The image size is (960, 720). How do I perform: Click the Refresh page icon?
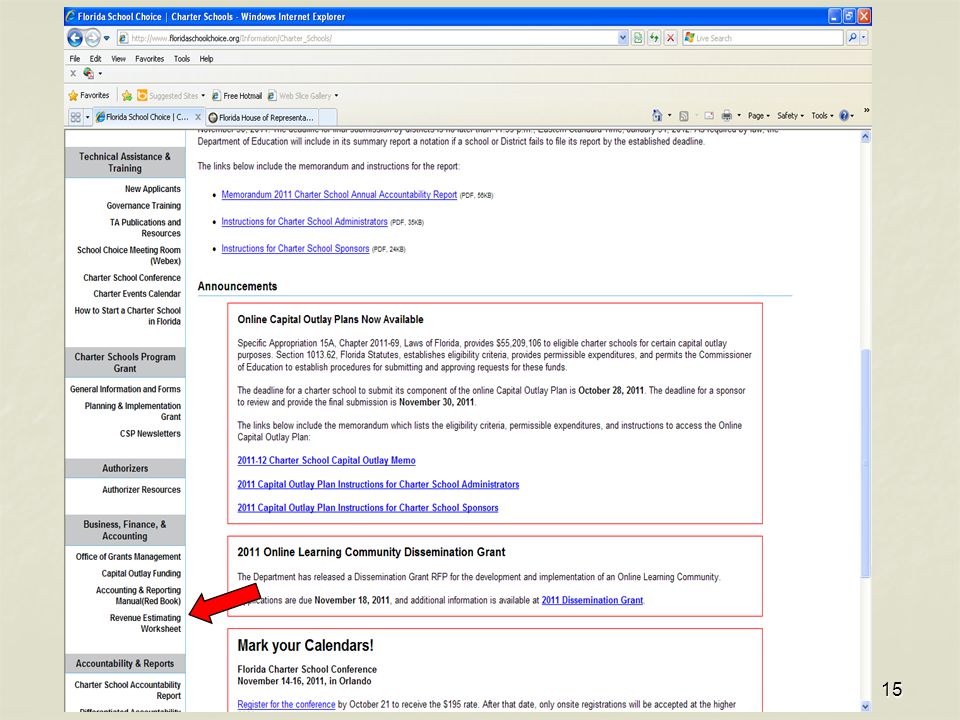click(654, 38)
